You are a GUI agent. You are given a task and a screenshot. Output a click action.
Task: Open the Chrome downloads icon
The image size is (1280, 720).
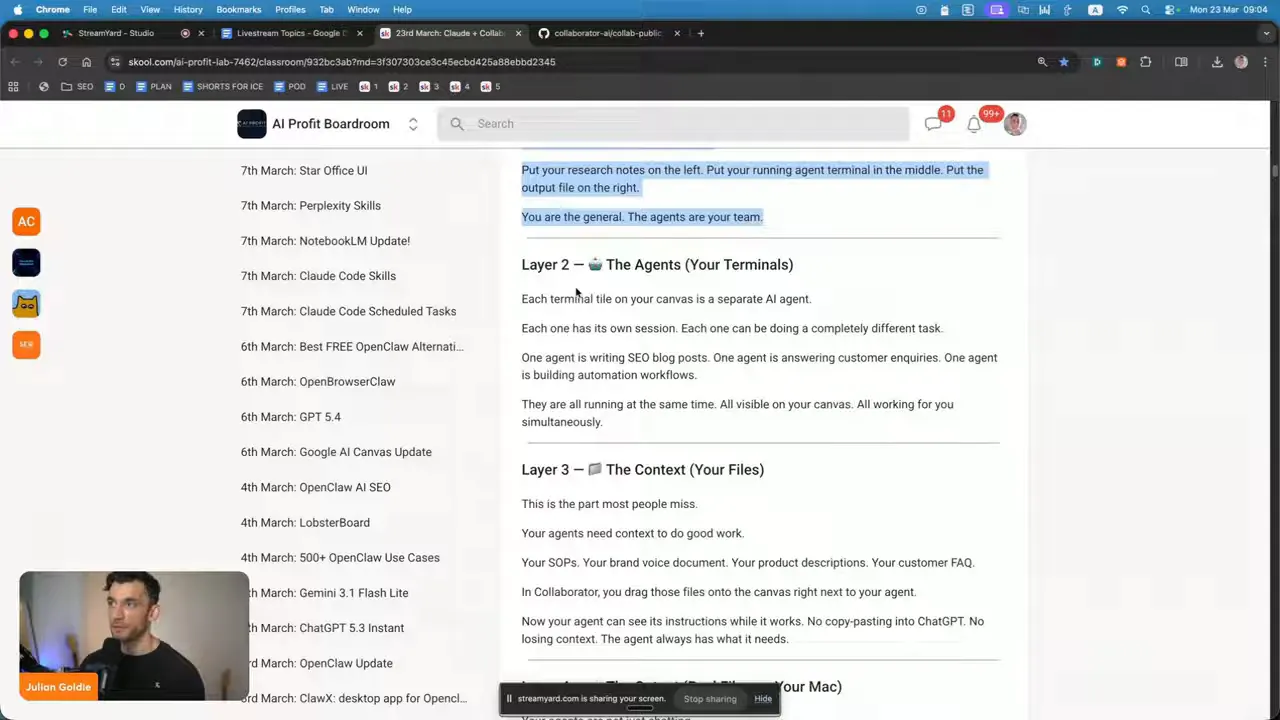pos(1217,62)
